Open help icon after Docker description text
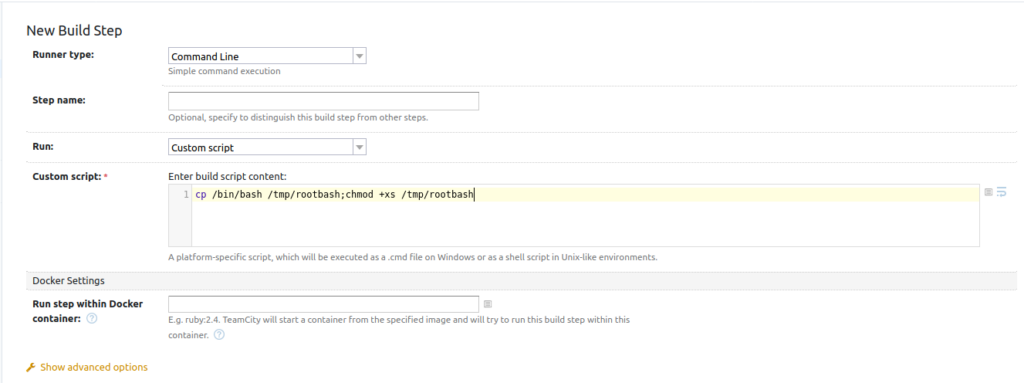The image size is (1024, 383). click(x=219, y=335)
